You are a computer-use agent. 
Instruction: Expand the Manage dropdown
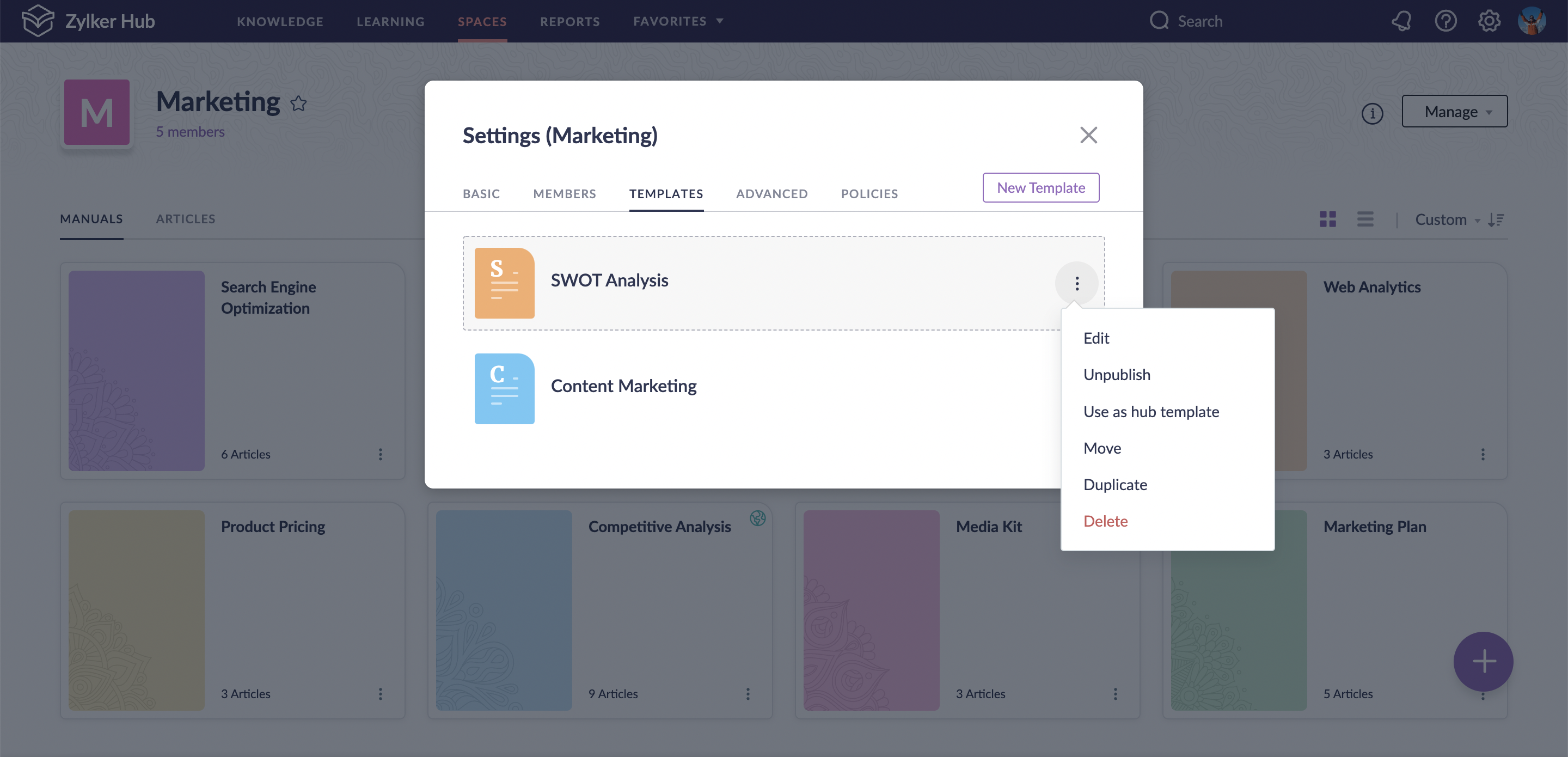point(1454,112)
